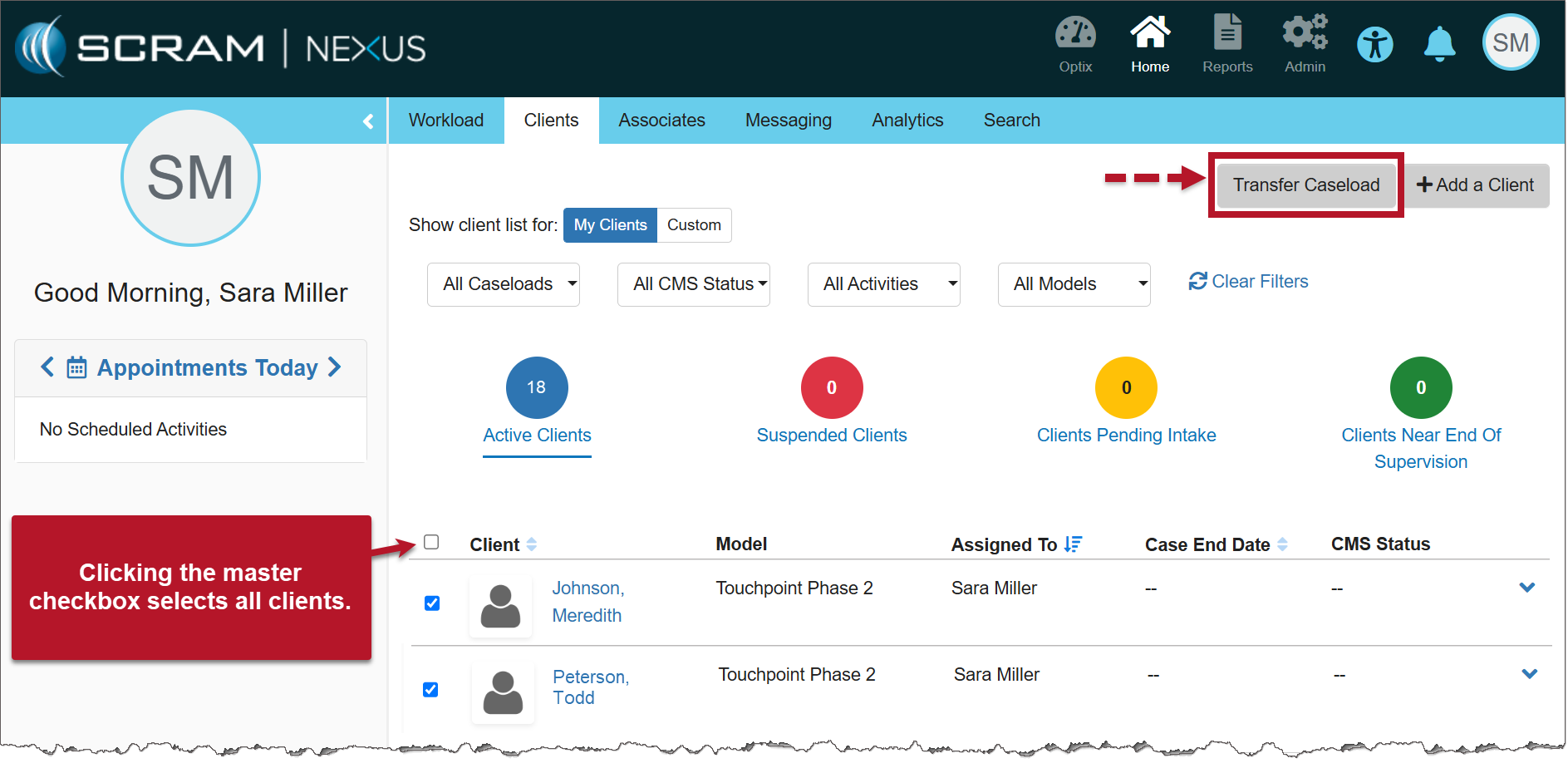This screenshot has width=1568, height=768.
Task: Uncheck Todd Peterson's checkbox
Action: pos(430,690)
